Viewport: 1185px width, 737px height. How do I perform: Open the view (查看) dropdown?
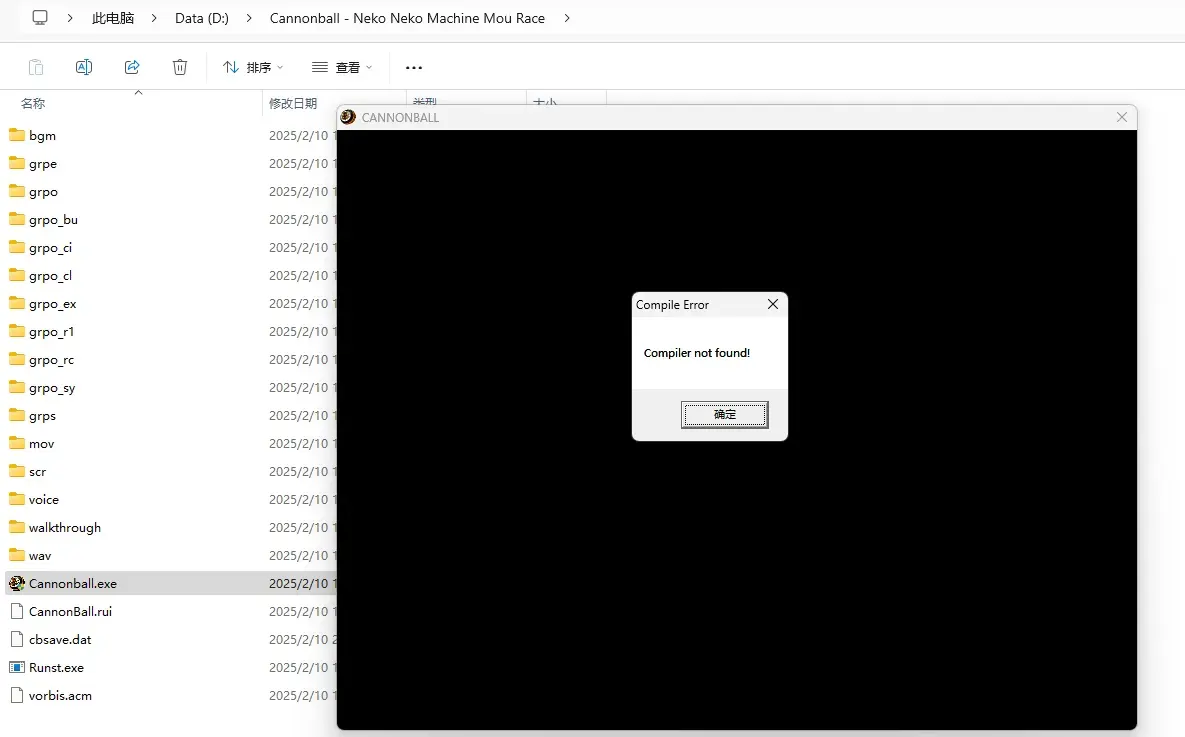[342, 67]
